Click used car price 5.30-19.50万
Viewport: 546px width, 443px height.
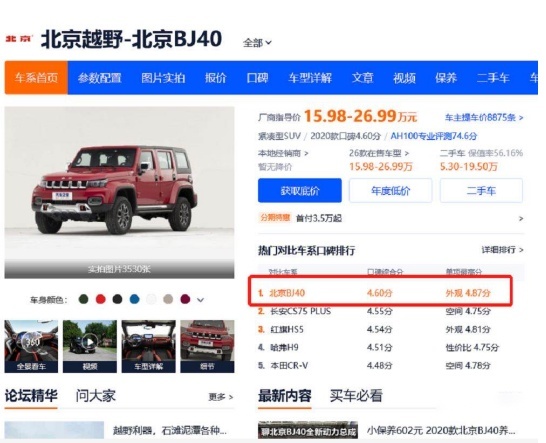click(x=468, y=166)
